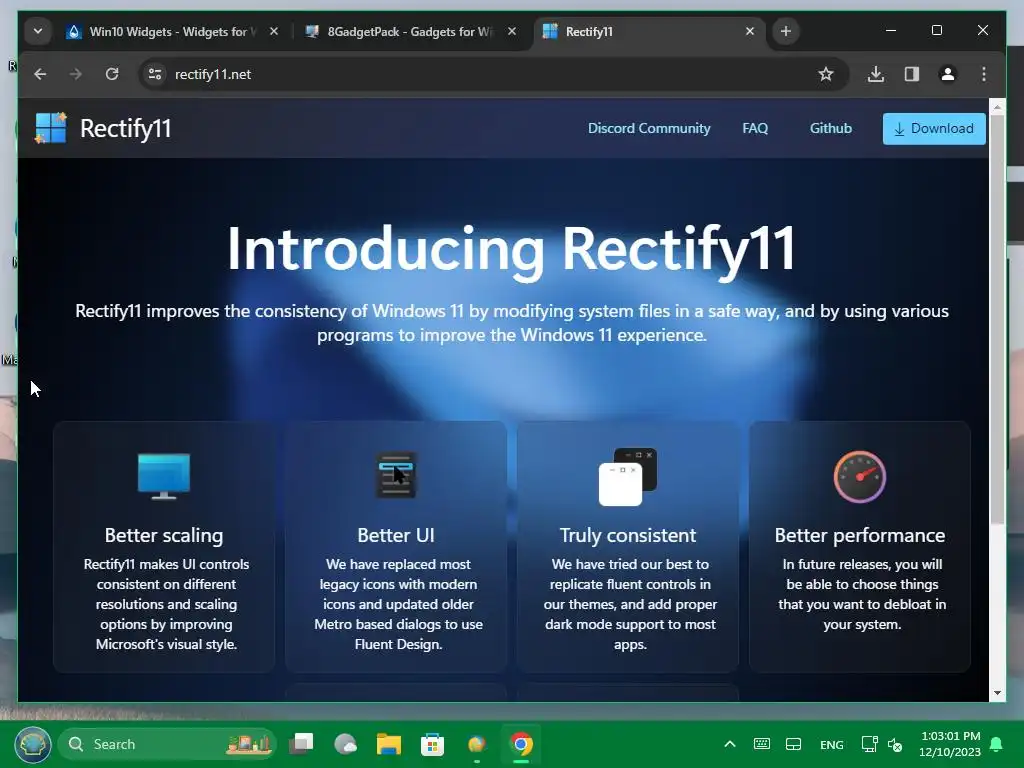Open Chrome downloads panel
Screen dimensions: 1024x768
point(876,74)
